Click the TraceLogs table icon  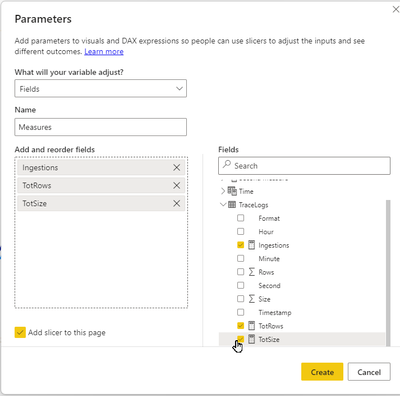pos(232,205)
